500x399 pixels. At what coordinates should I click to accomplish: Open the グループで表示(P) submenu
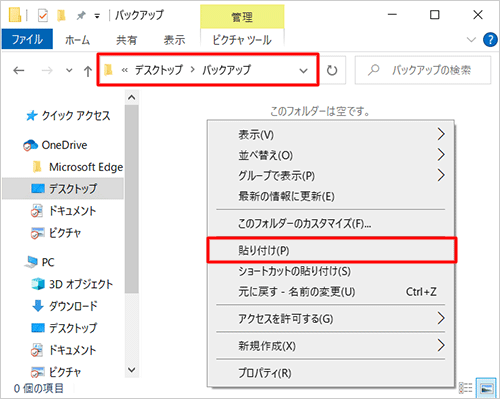coord(331,175)
